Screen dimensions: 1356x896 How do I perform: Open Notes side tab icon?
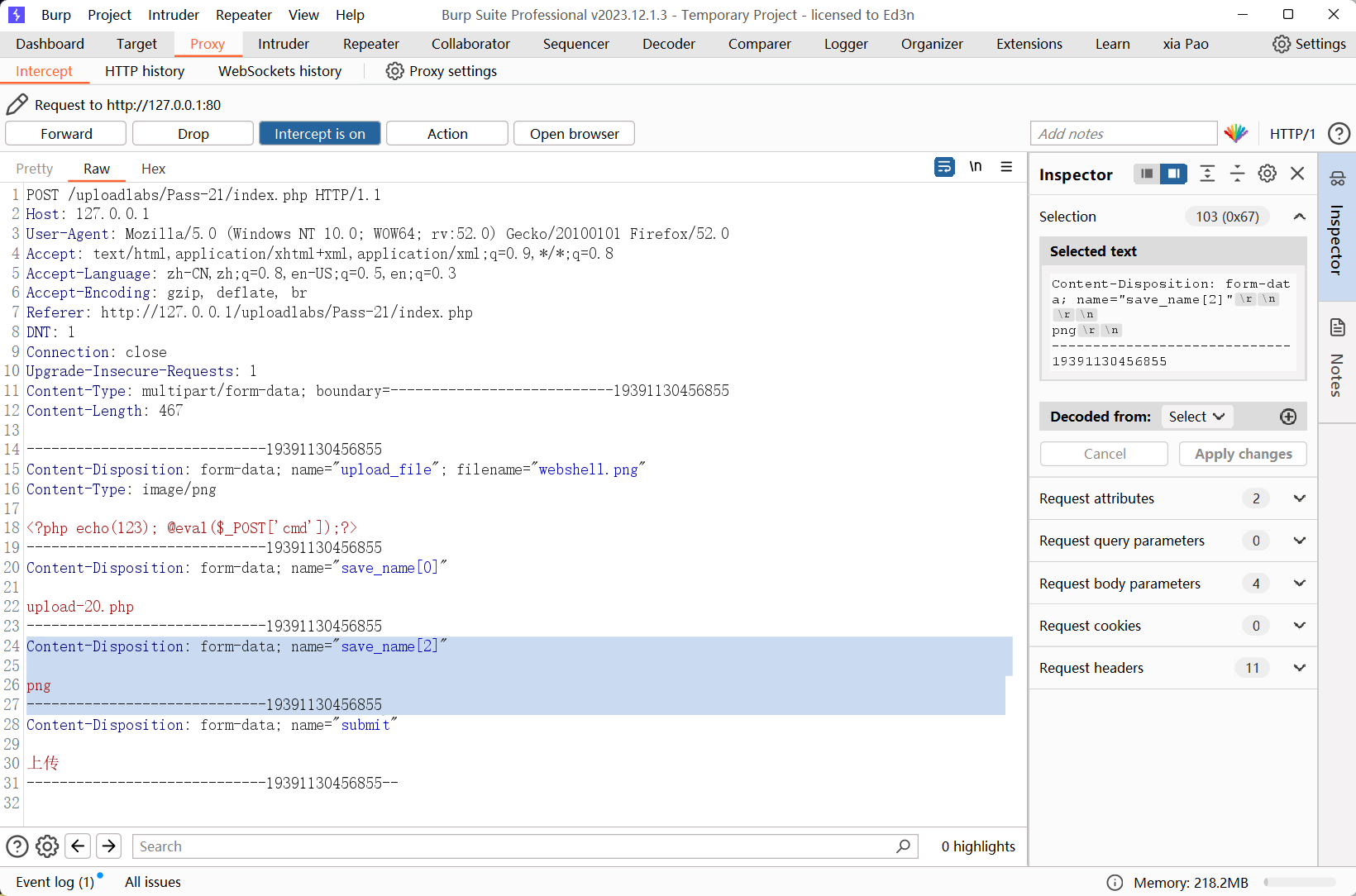coord(1337,327)
